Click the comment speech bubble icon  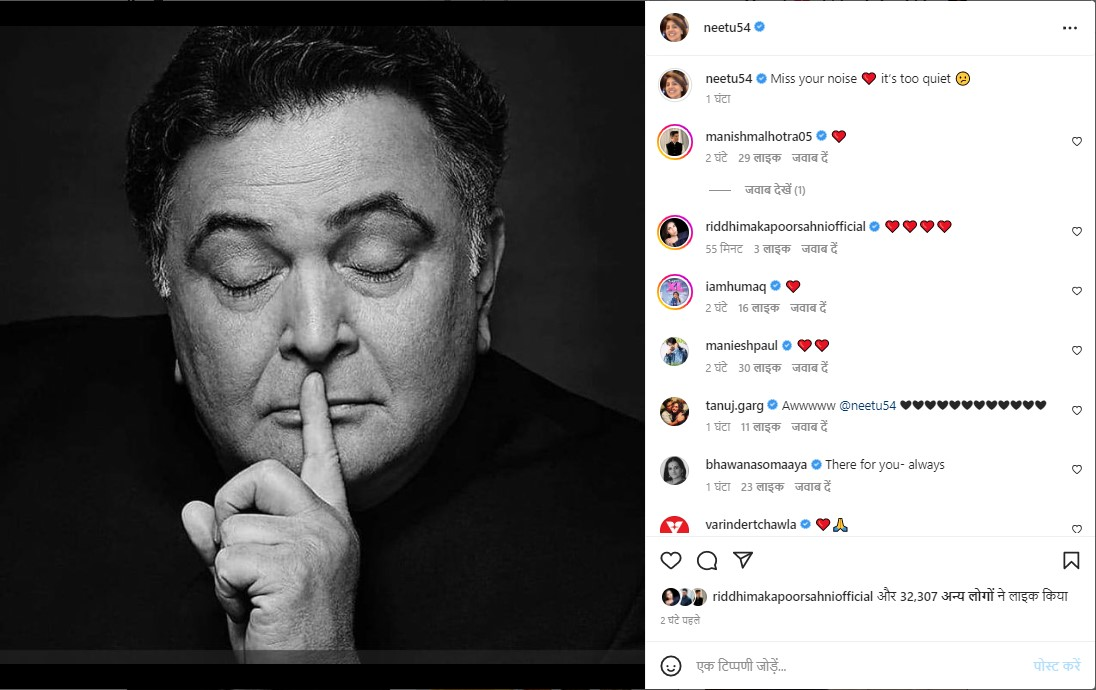(x=707, y=560)
